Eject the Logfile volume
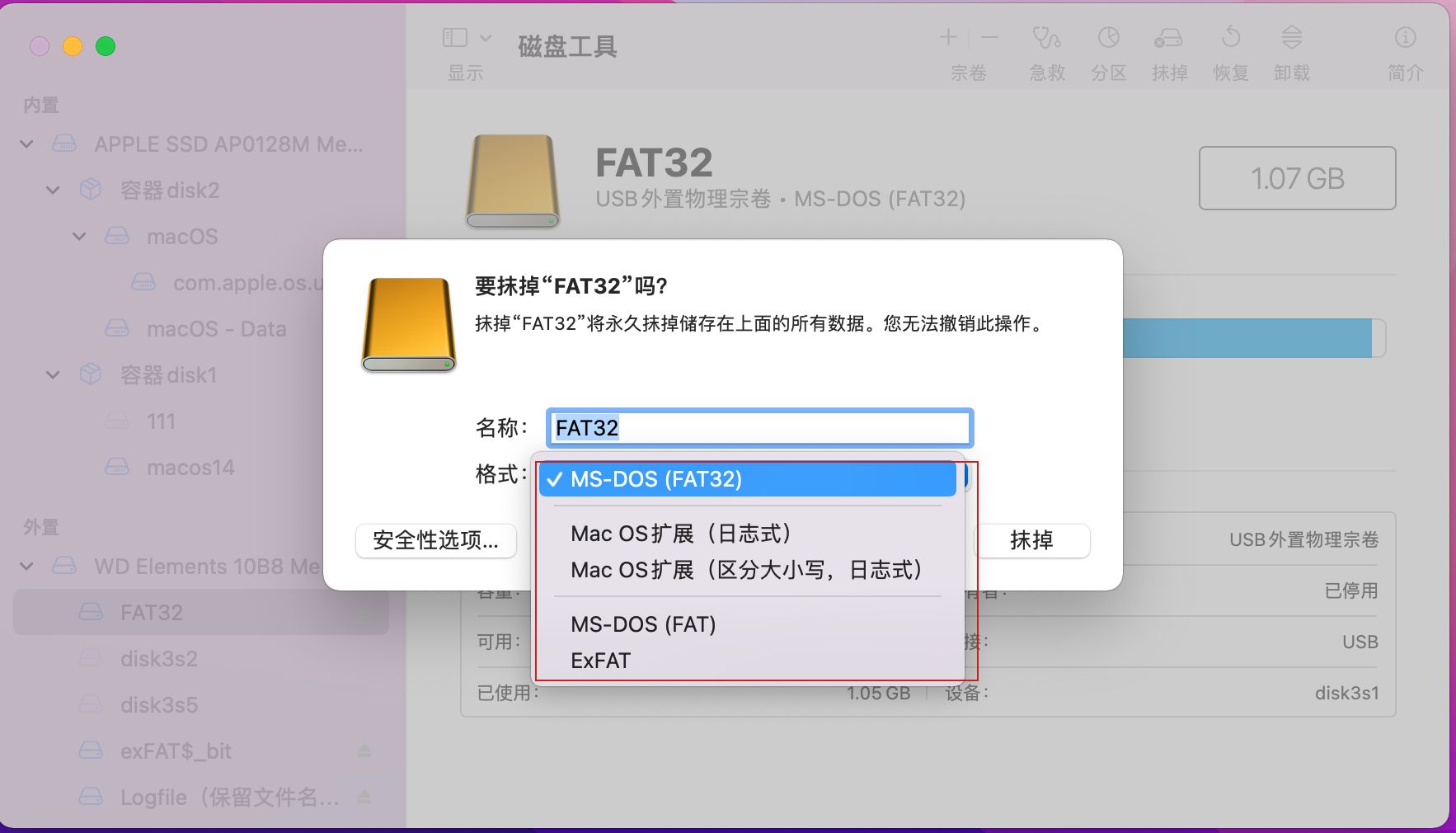1456x833 pixels. tap(365, 797)
